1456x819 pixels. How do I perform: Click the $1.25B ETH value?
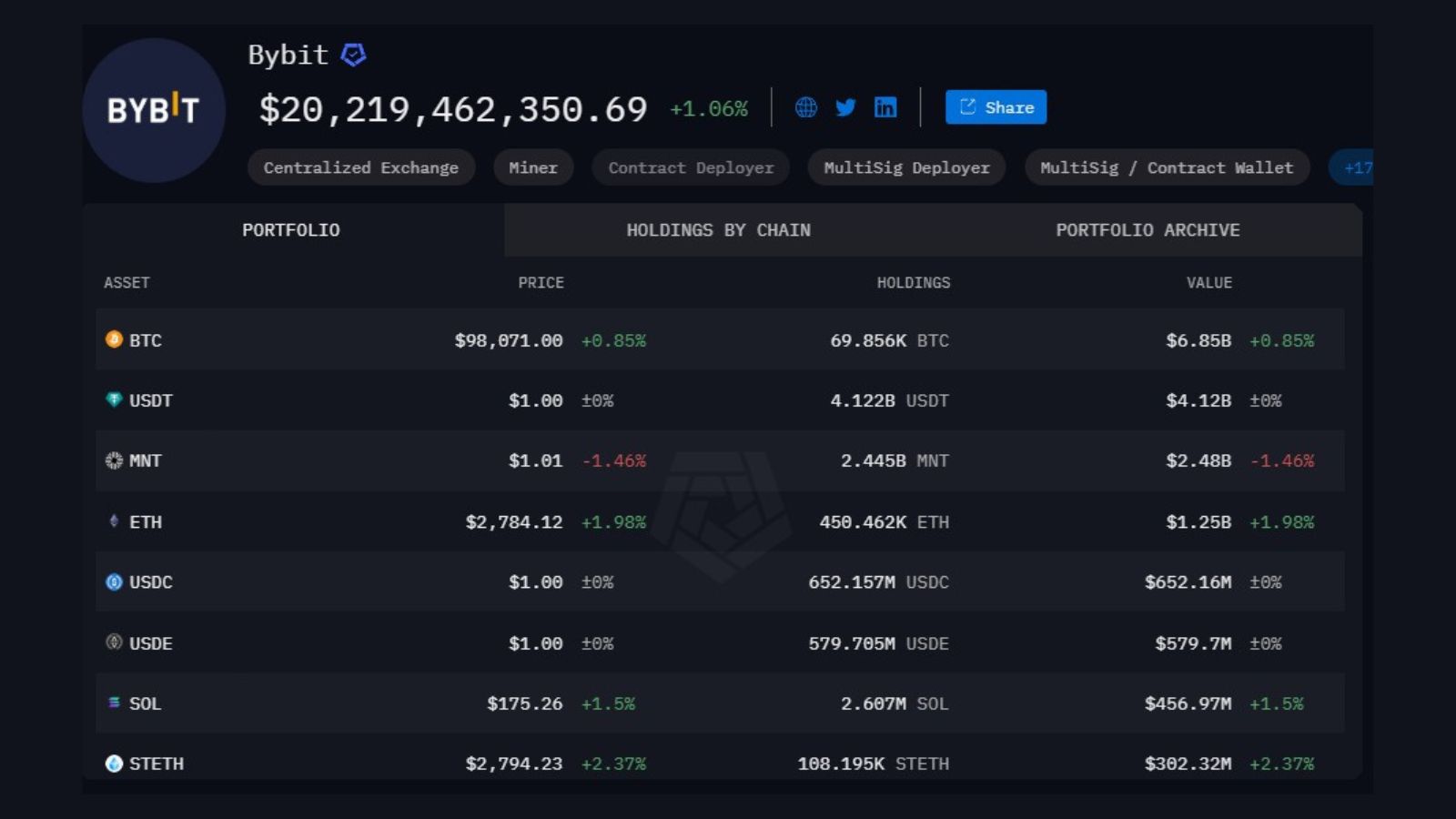pyautogui.click(x=1198, y=522)
